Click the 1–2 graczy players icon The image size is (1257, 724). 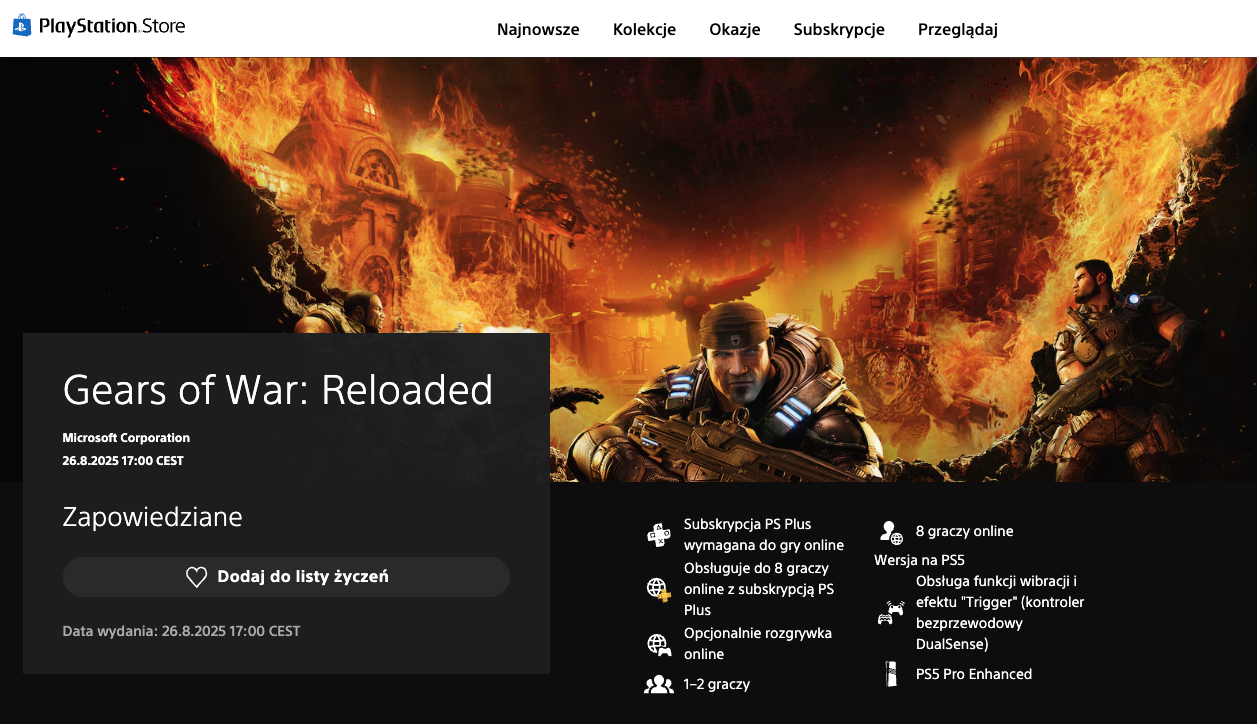[659, 685]
